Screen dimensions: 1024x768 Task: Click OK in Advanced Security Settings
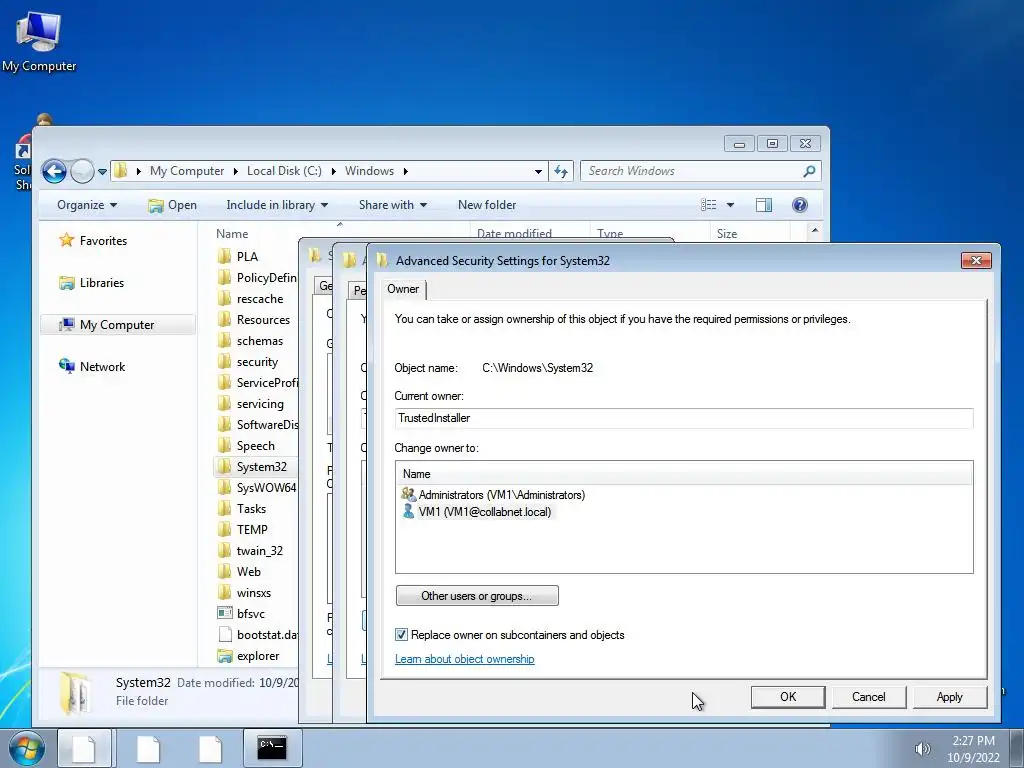pos(788,697)
